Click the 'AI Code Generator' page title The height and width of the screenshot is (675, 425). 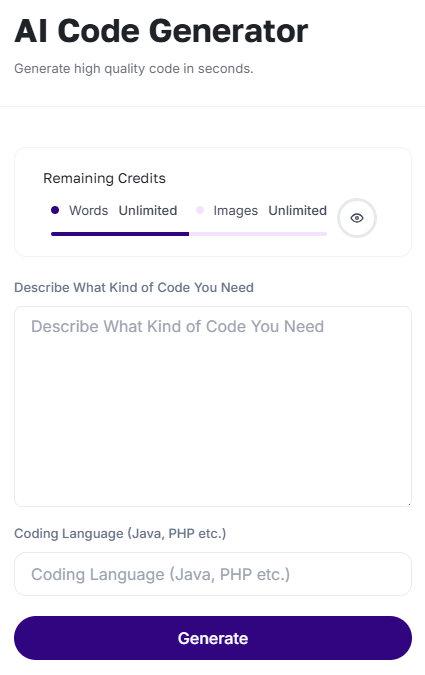tap(161, 31)
